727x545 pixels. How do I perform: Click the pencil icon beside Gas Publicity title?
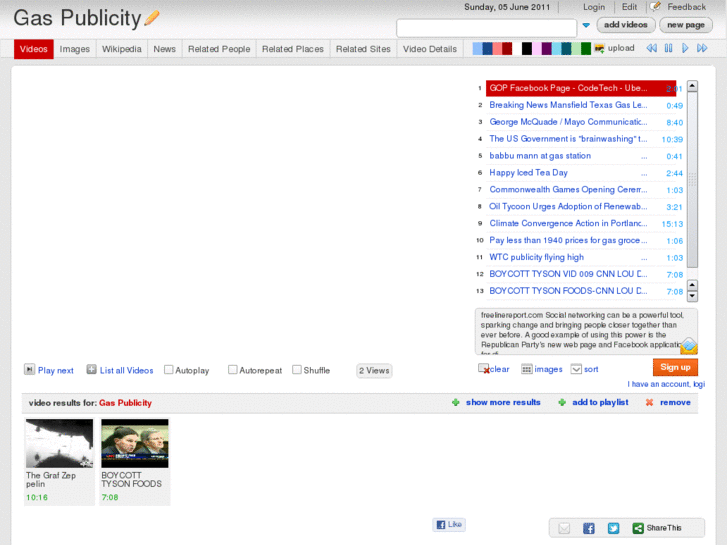click(152, 19)
